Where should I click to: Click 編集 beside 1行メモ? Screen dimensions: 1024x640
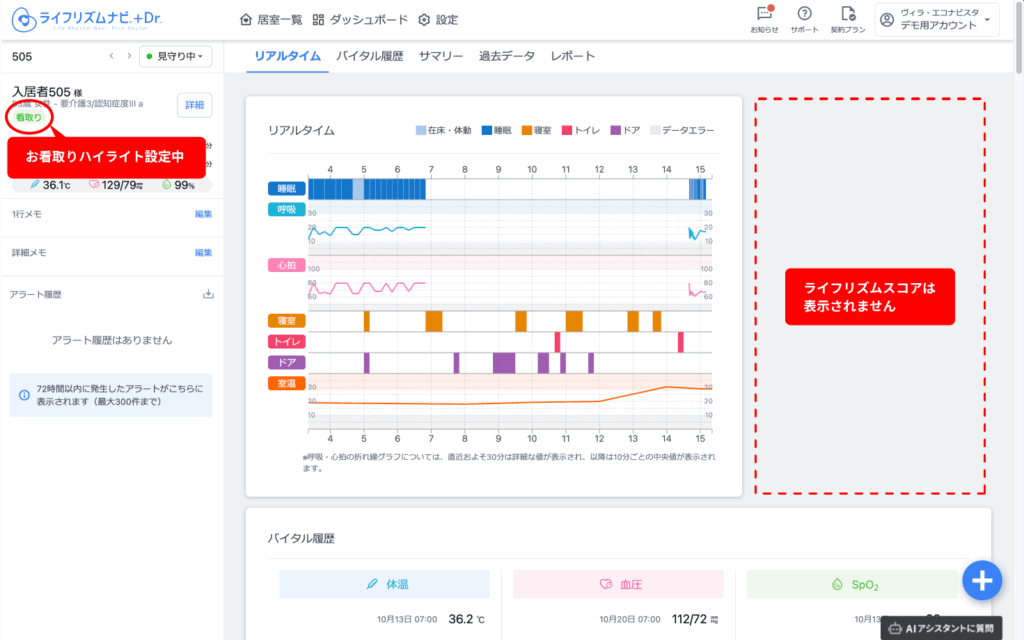tap(203, 214)
